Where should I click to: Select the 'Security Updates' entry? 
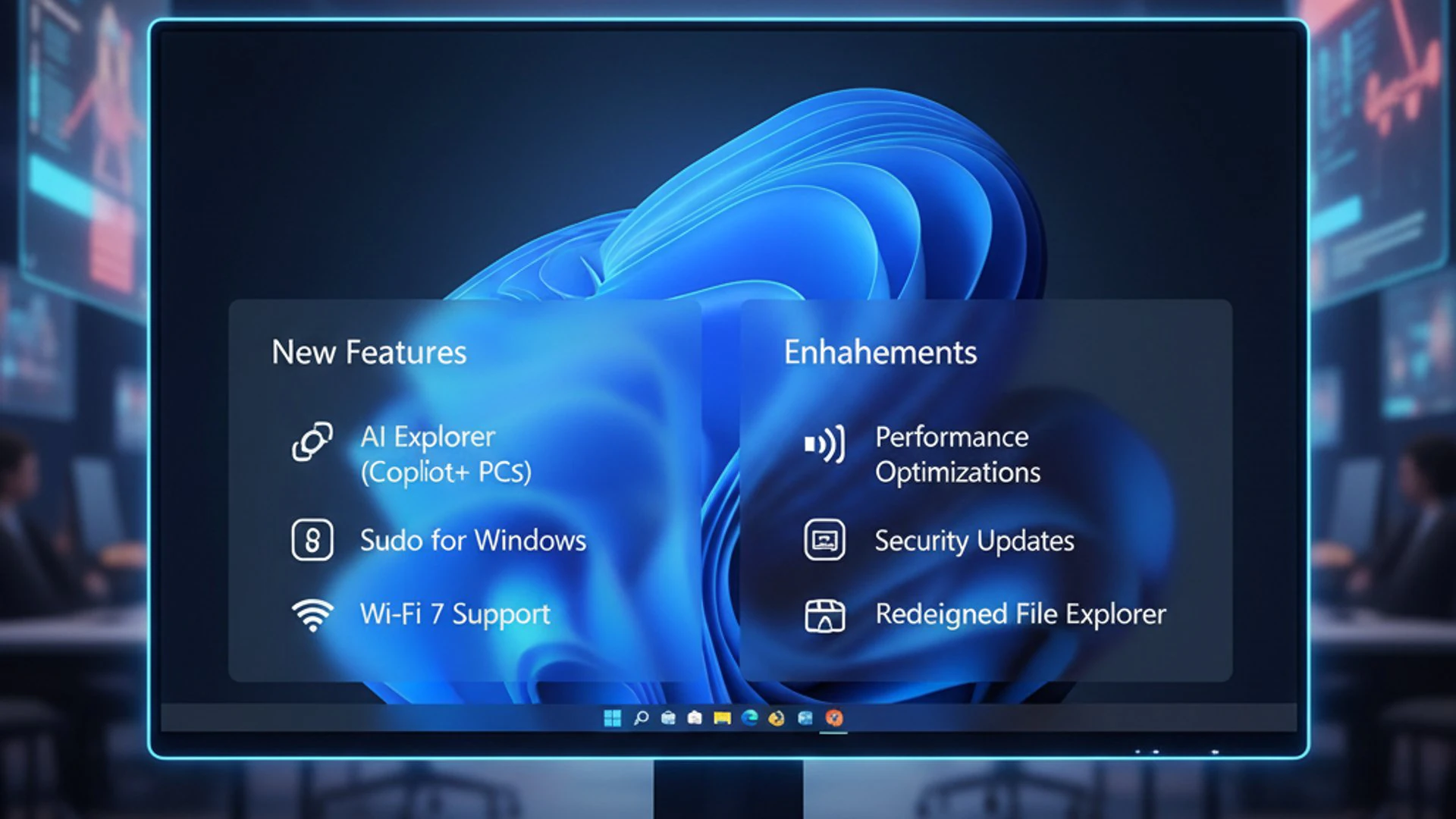tap(974, 541)
